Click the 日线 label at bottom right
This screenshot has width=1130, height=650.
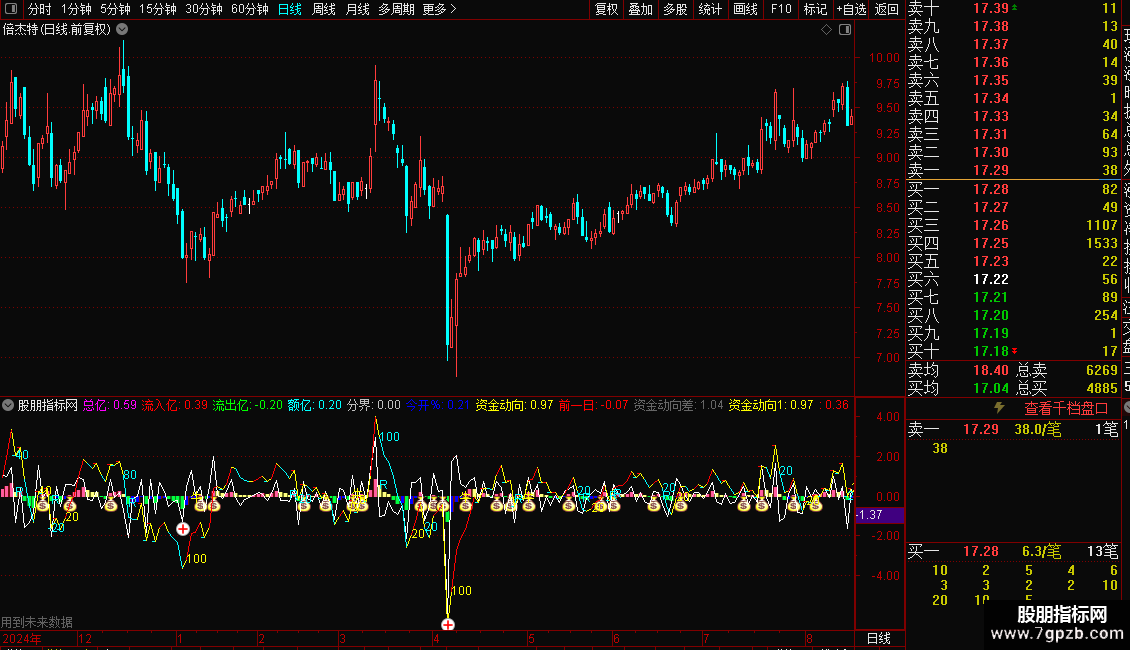(x=878, y=638)
